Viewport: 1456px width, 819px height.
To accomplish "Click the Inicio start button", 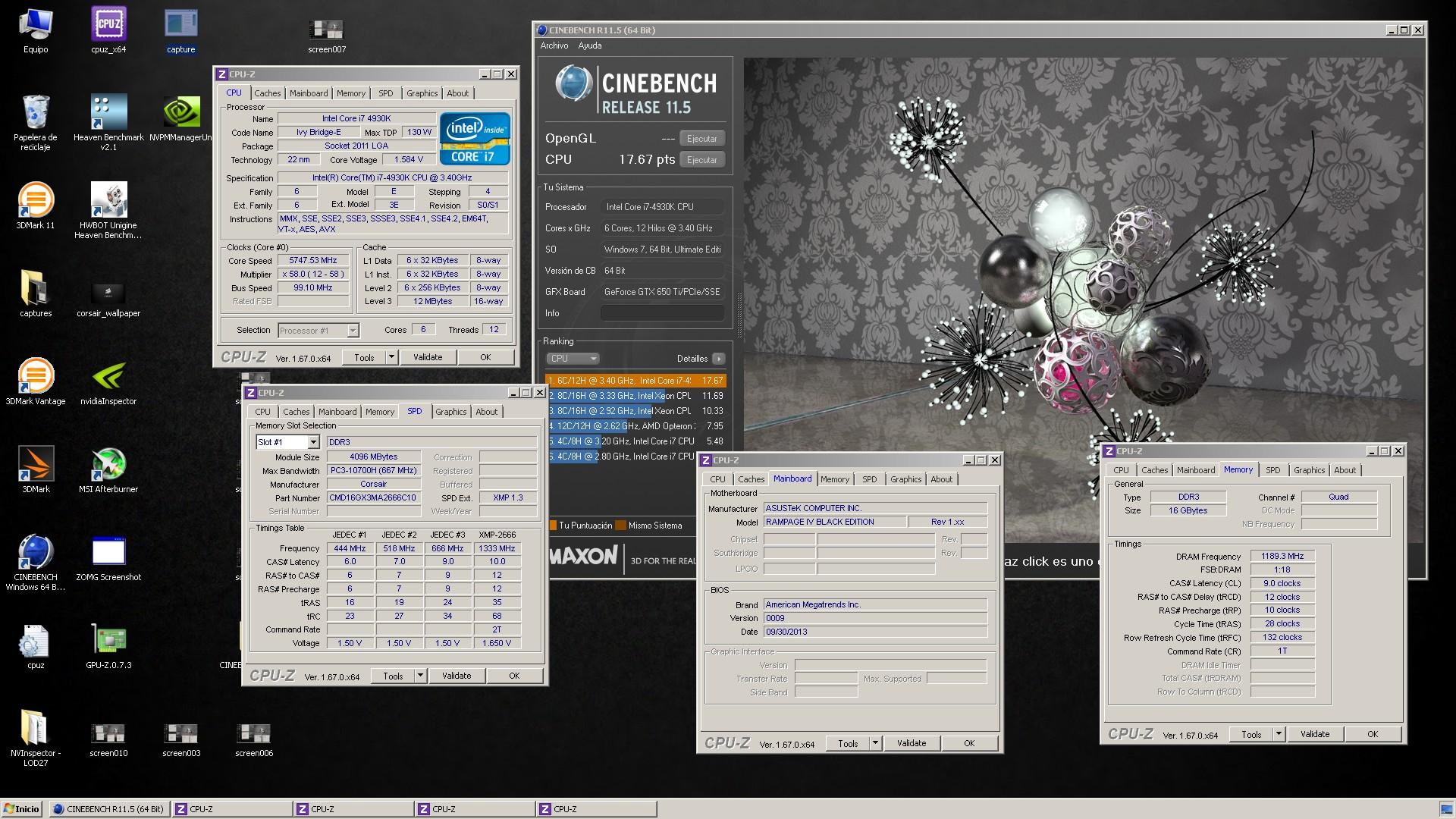I will (21, 809).
